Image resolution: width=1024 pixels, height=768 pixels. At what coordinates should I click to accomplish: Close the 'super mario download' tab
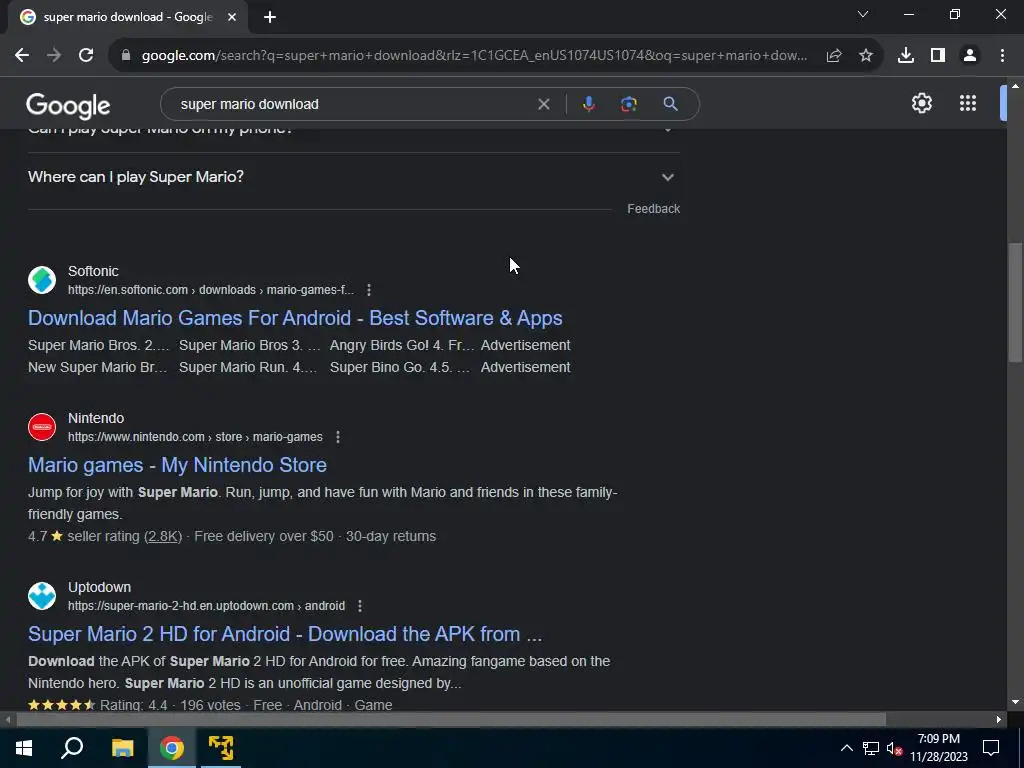(232, 17)
